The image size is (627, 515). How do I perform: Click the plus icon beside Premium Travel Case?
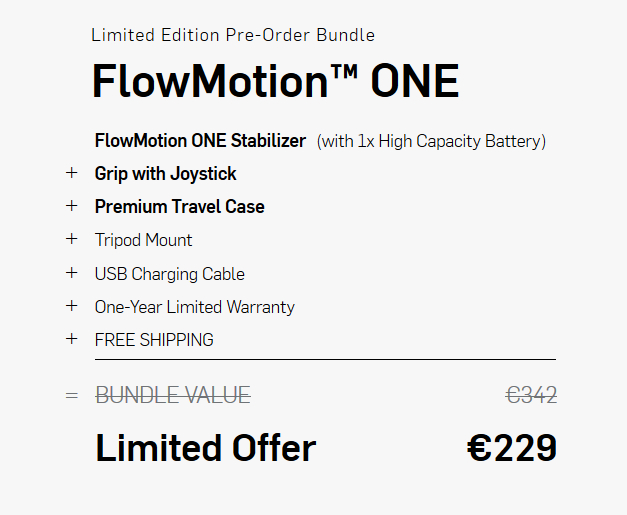tap(71, 206)
